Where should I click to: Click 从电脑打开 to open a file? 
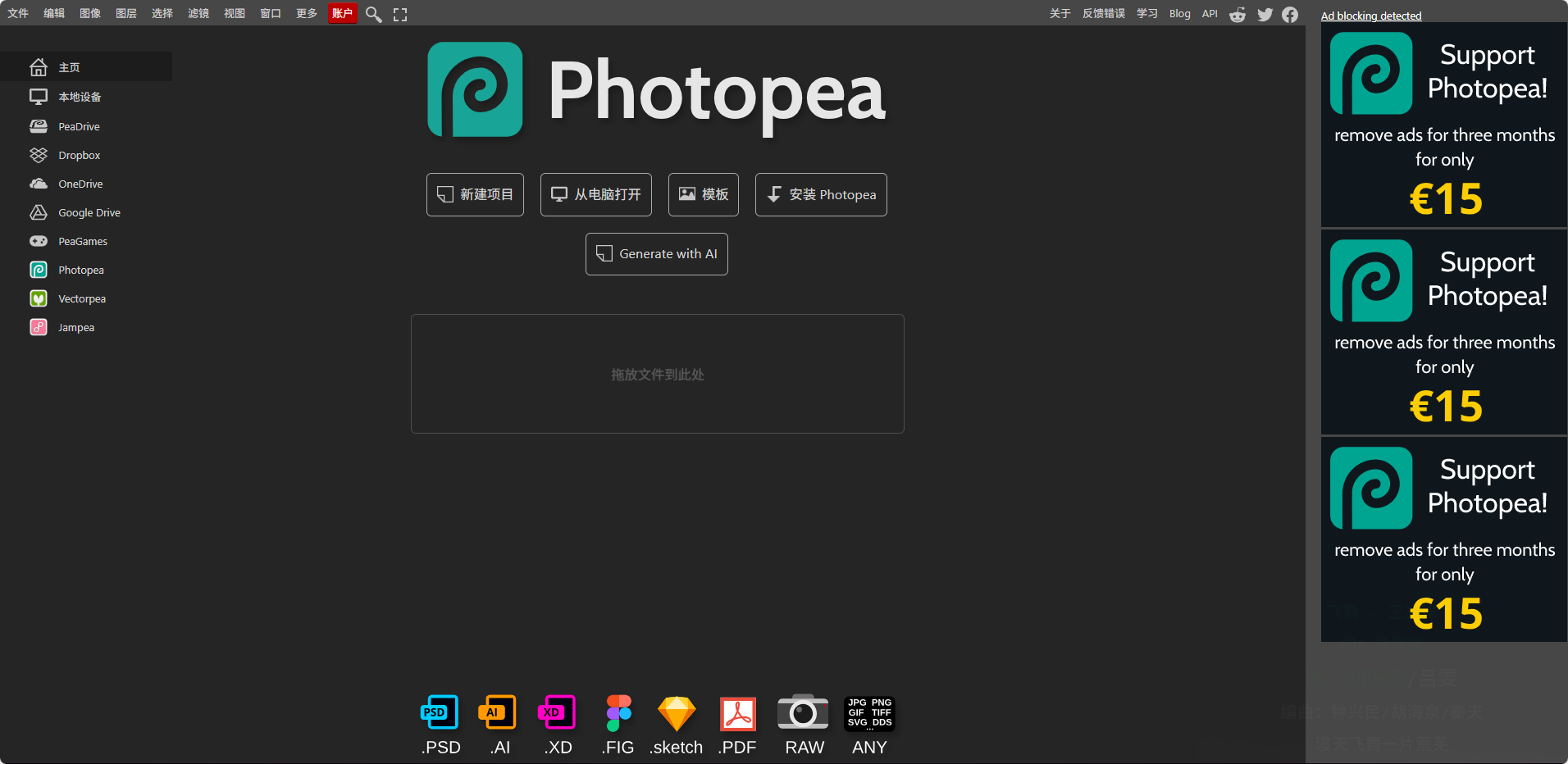596,194
